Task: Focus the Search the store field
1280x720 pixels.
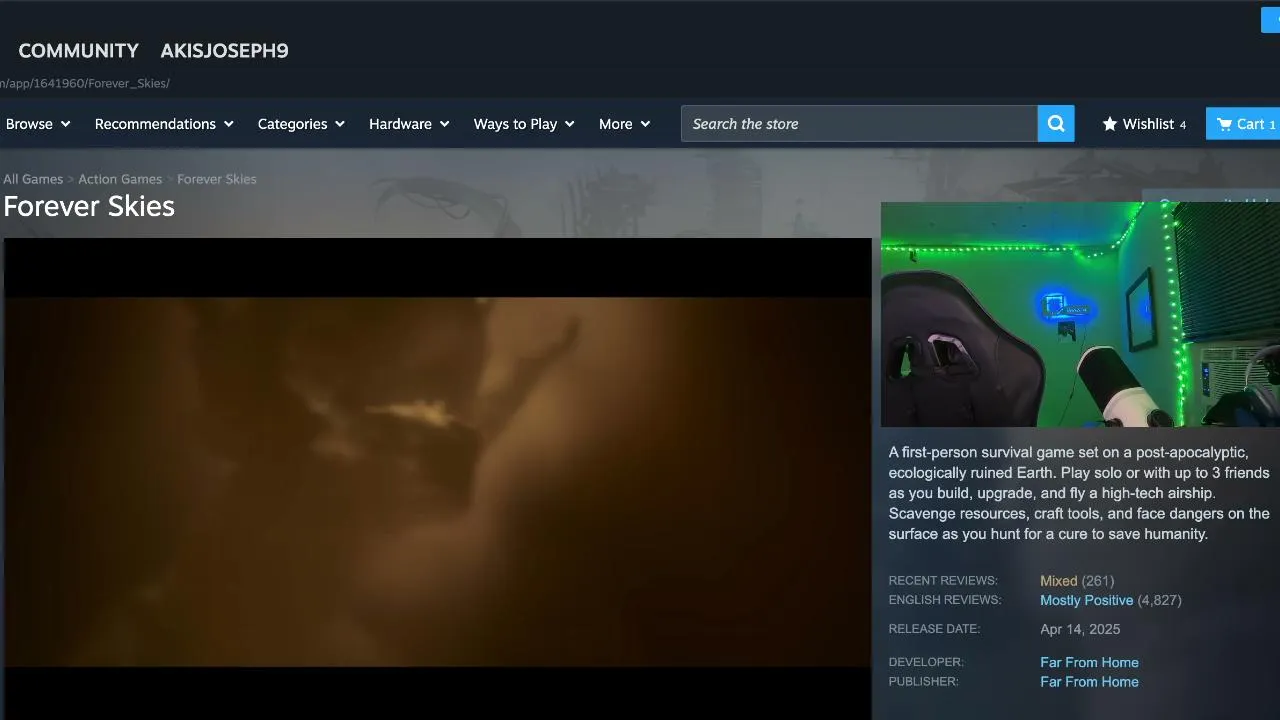Action: (859, 124)
